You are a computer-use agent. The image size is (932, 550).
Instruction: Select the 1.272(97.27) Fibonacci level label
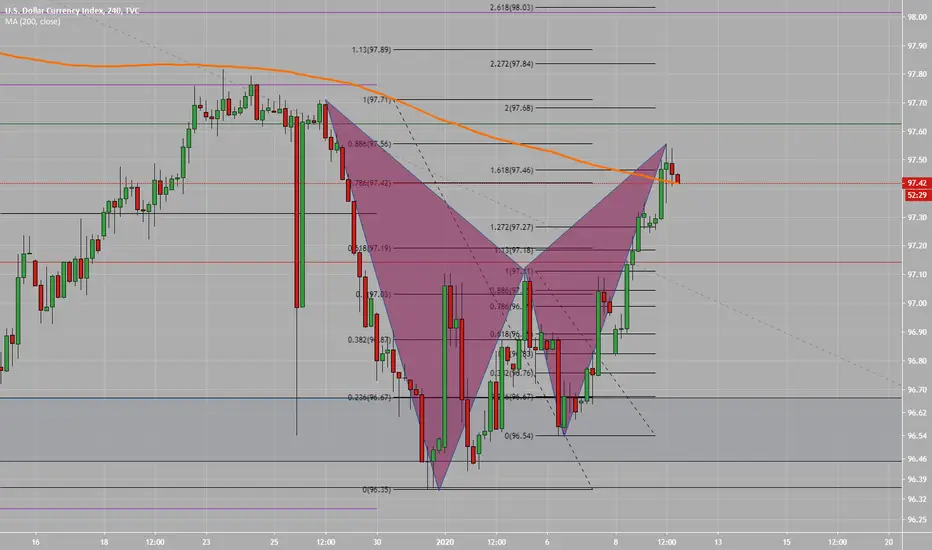click(511, 227)
